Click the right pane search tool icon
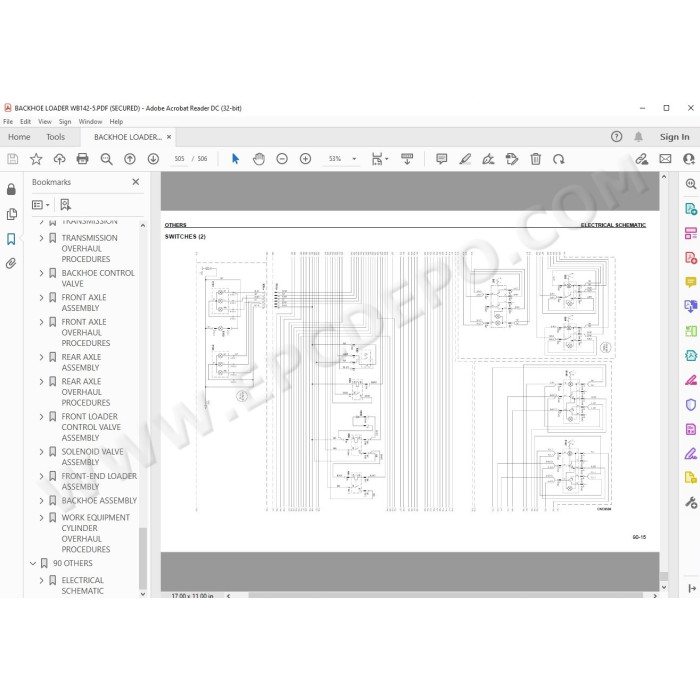Viewport: 700px width, 700px height. [691, 184]
